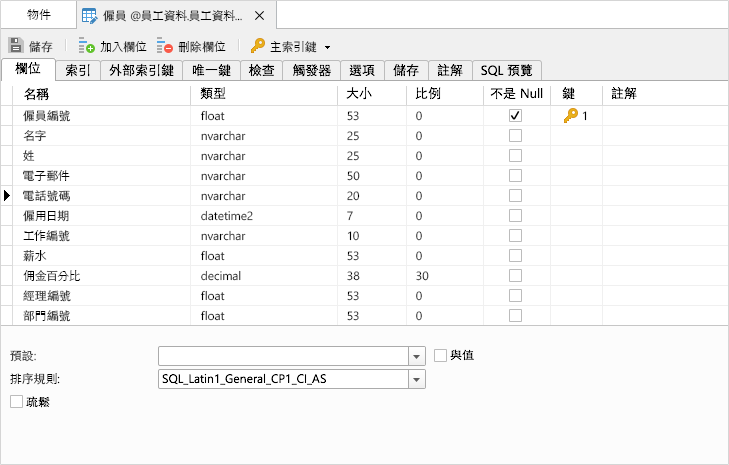Switch to the 物件 tab
Viewport: 729px width, 465px height.
tap(39, 16)
